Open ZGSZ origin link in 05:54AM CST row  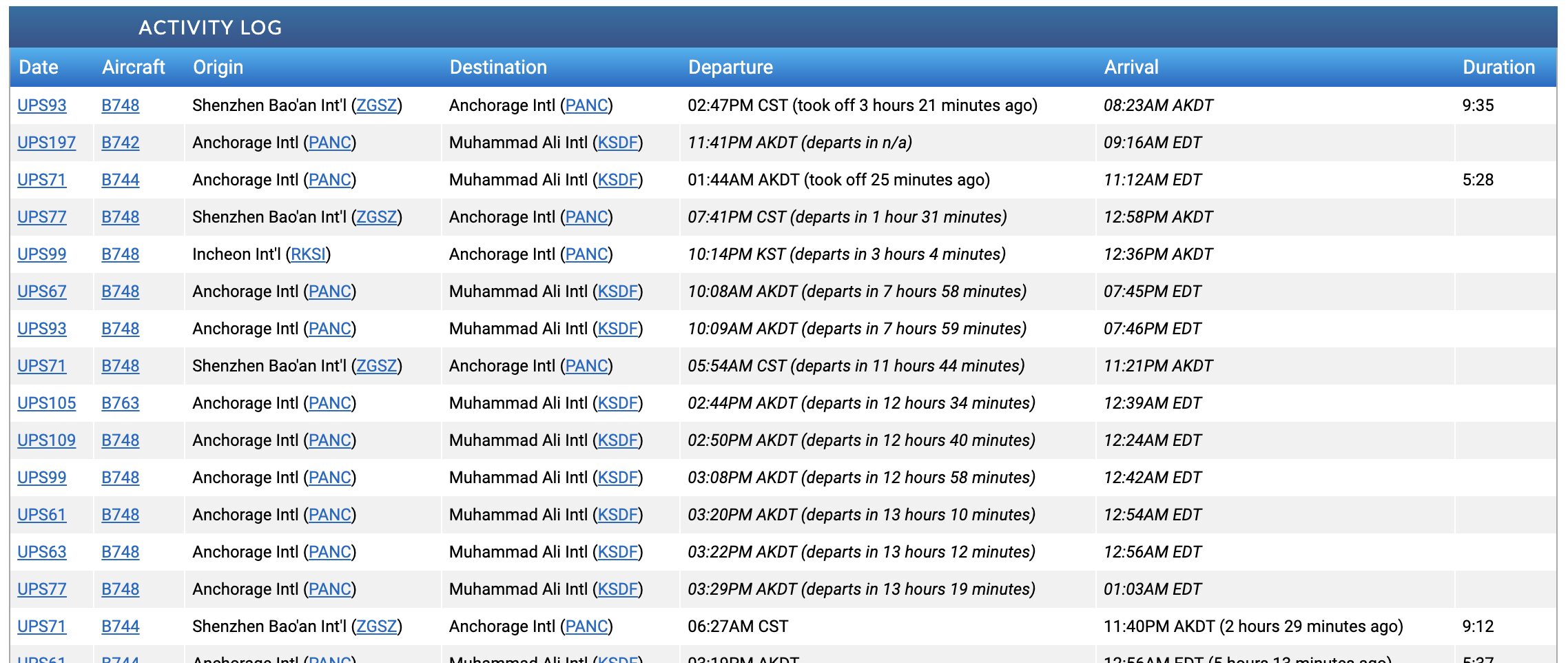point(376,366)
